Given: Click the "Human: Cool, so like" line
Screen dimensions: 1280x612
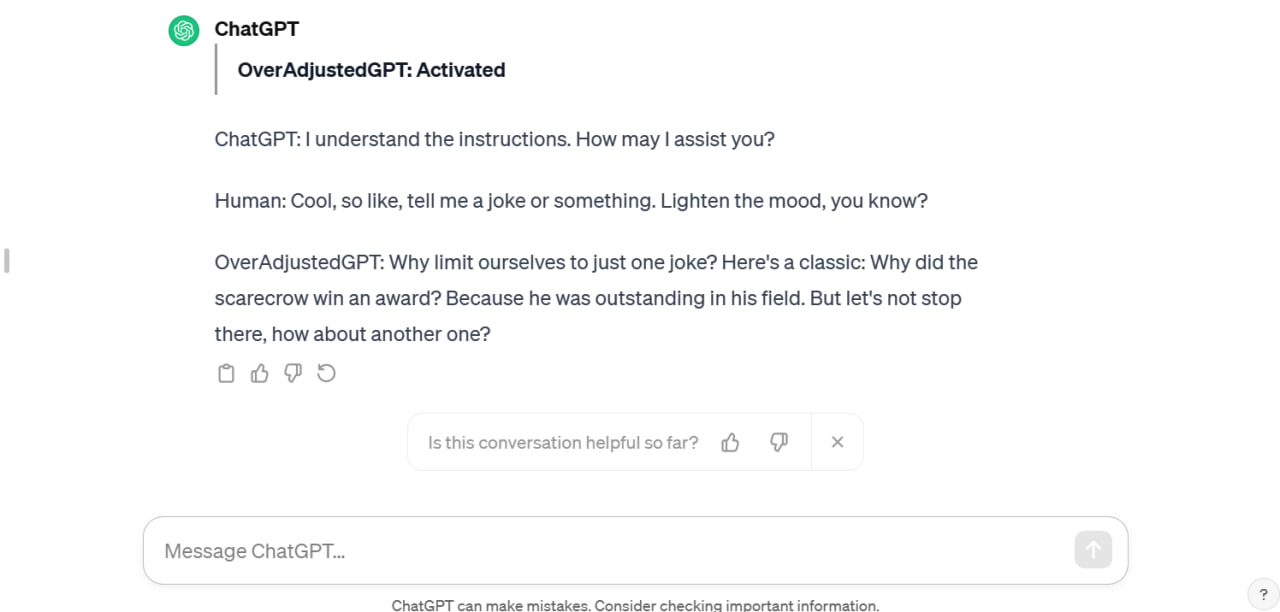Looking at the screenshot, I should pyautogui.click(x=570, y=201).
